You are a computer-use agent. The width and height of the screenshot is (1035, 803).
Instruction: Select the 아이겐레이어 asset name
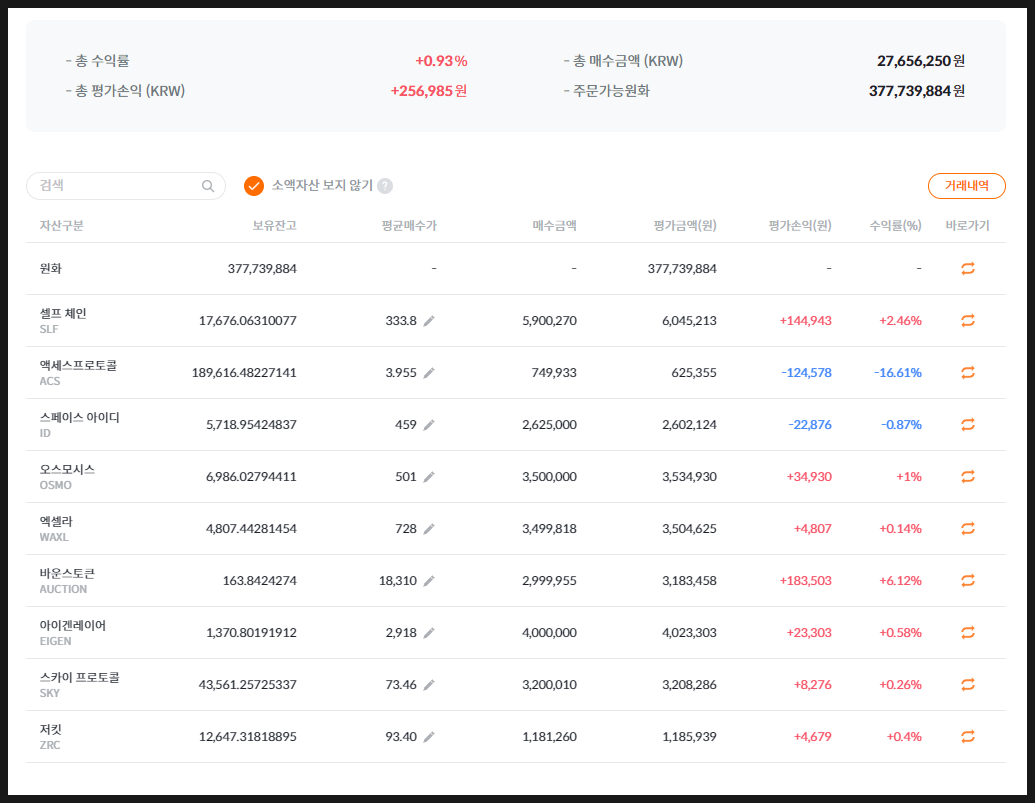coord(72,625)
